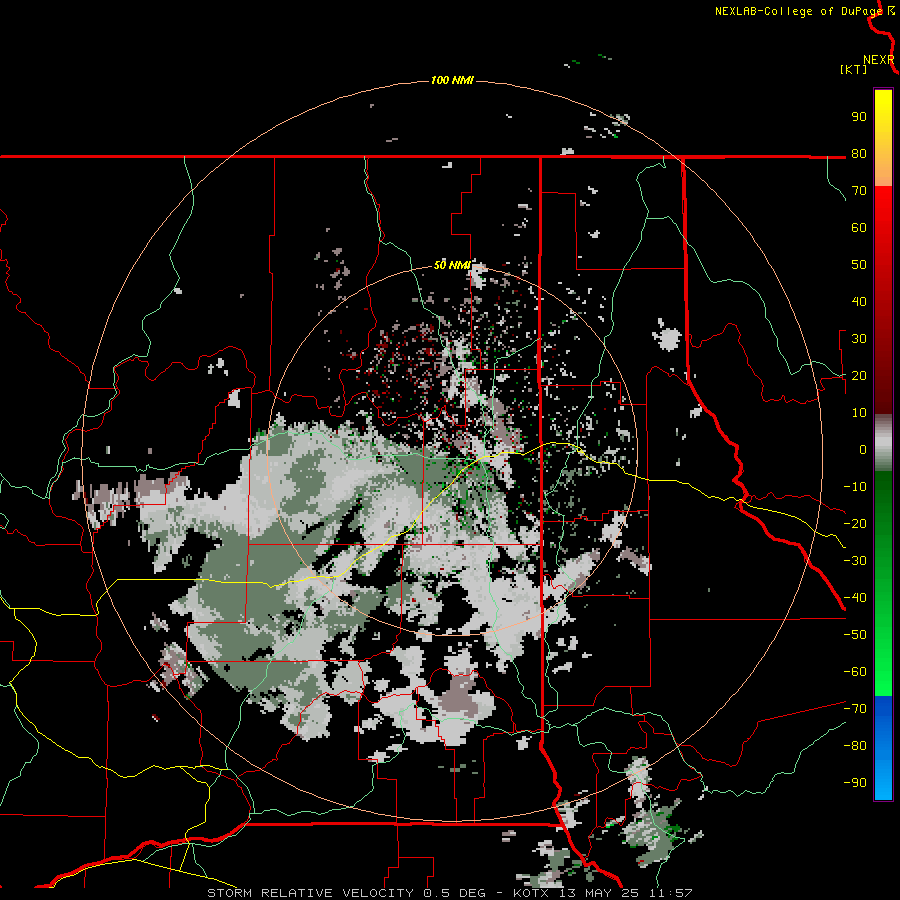Click the 40 value on the velocity scale
Viewport: 900px width, 900px height.
point(859,302)
